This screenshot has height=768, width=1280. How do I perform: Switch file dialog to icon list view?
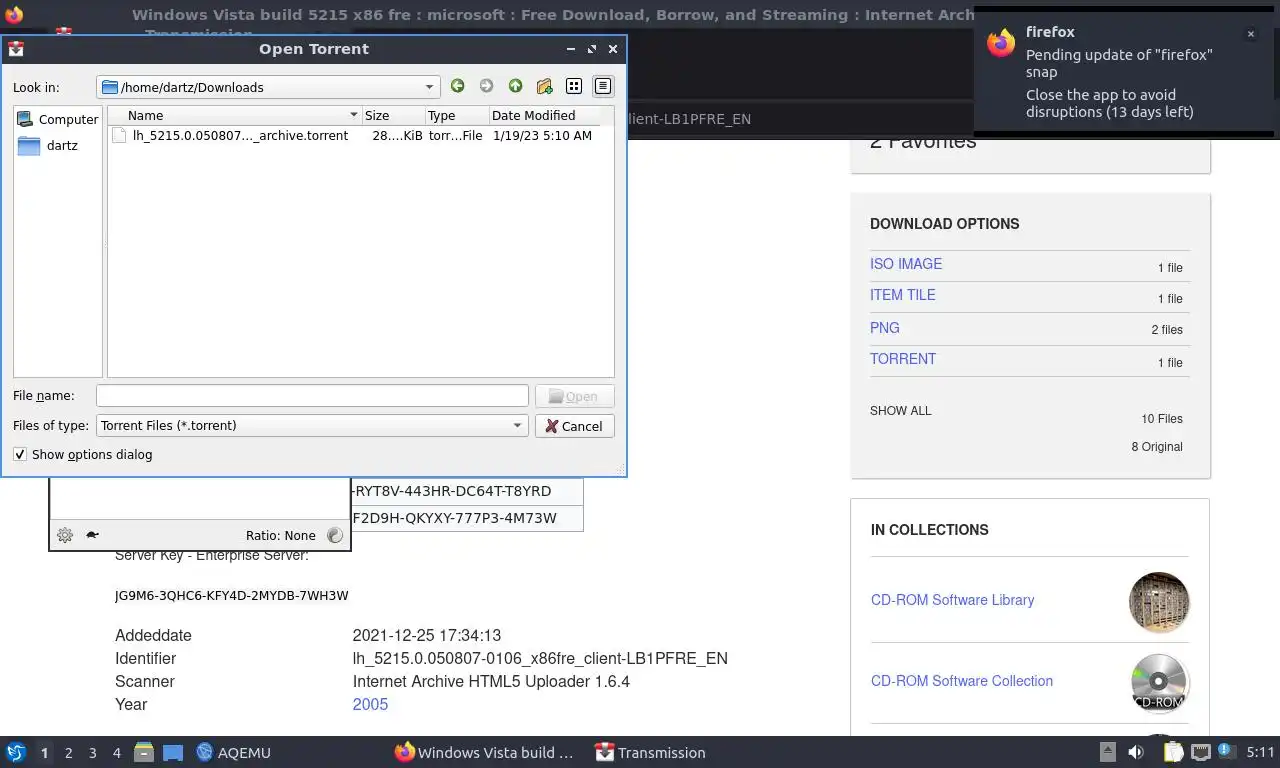point(574,86)
